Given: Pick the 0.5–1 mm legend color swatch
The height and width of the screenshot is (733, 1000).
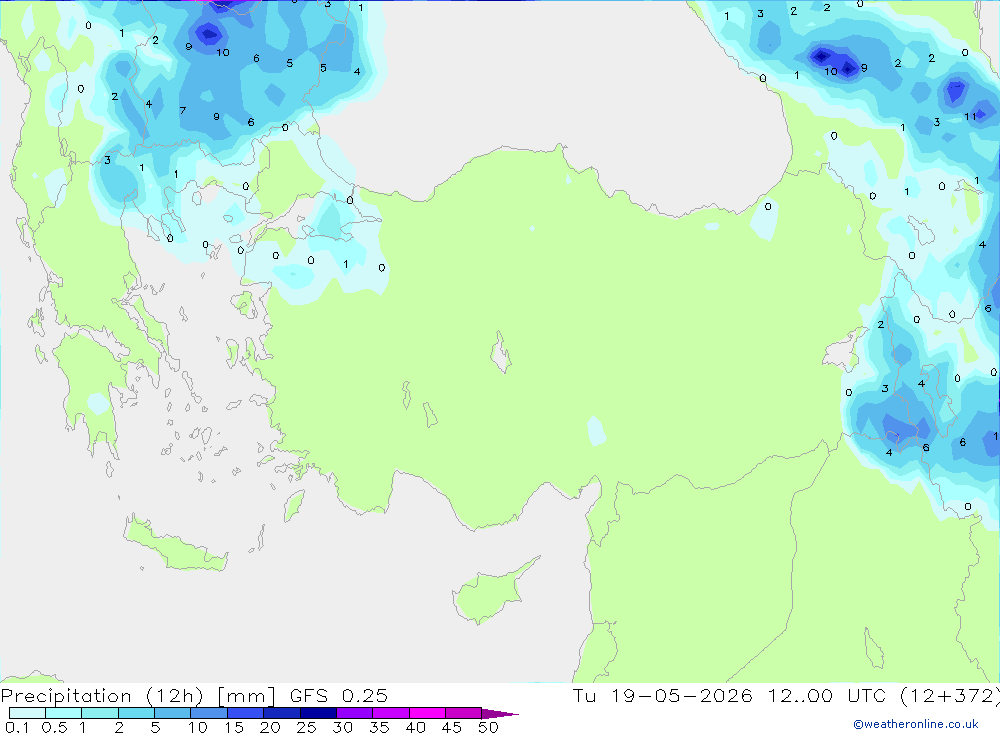Looking at the screenshot, I should pos(64,713).
